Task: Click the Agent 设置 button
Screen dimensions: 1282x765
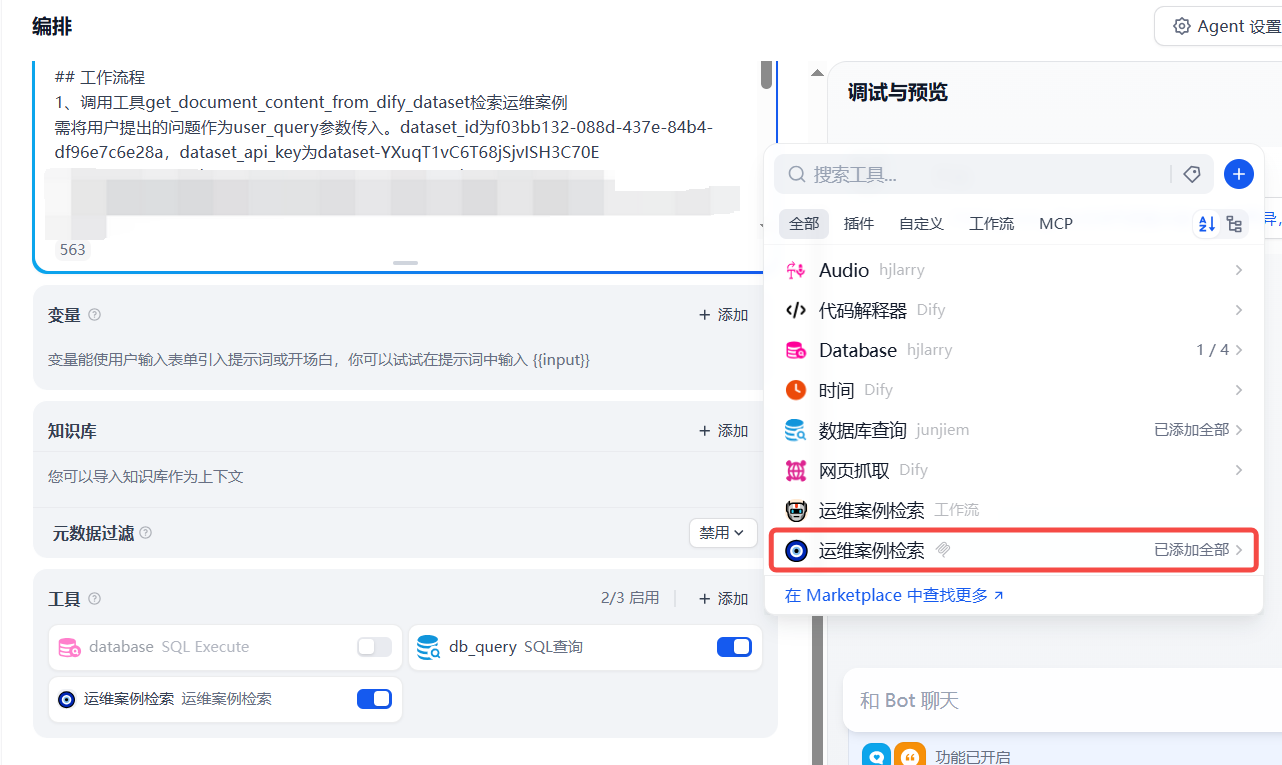Action: point(1223,25)
